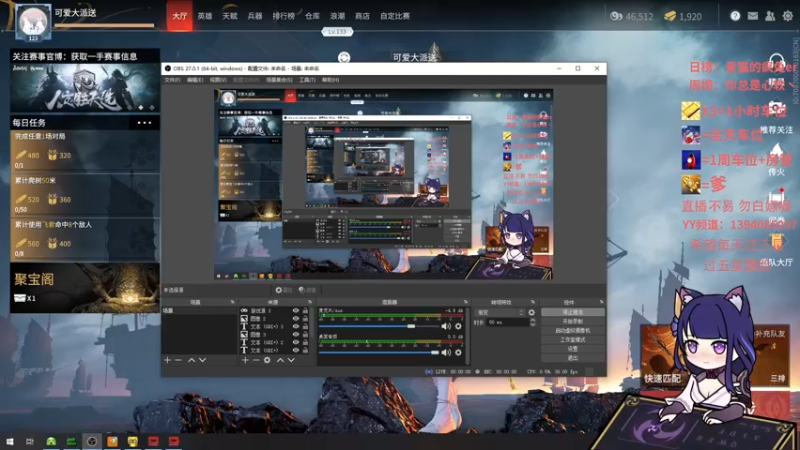Open OBS 场景集合(S) menu
Viewport: 800px width, 450px height.
(279, 80)
